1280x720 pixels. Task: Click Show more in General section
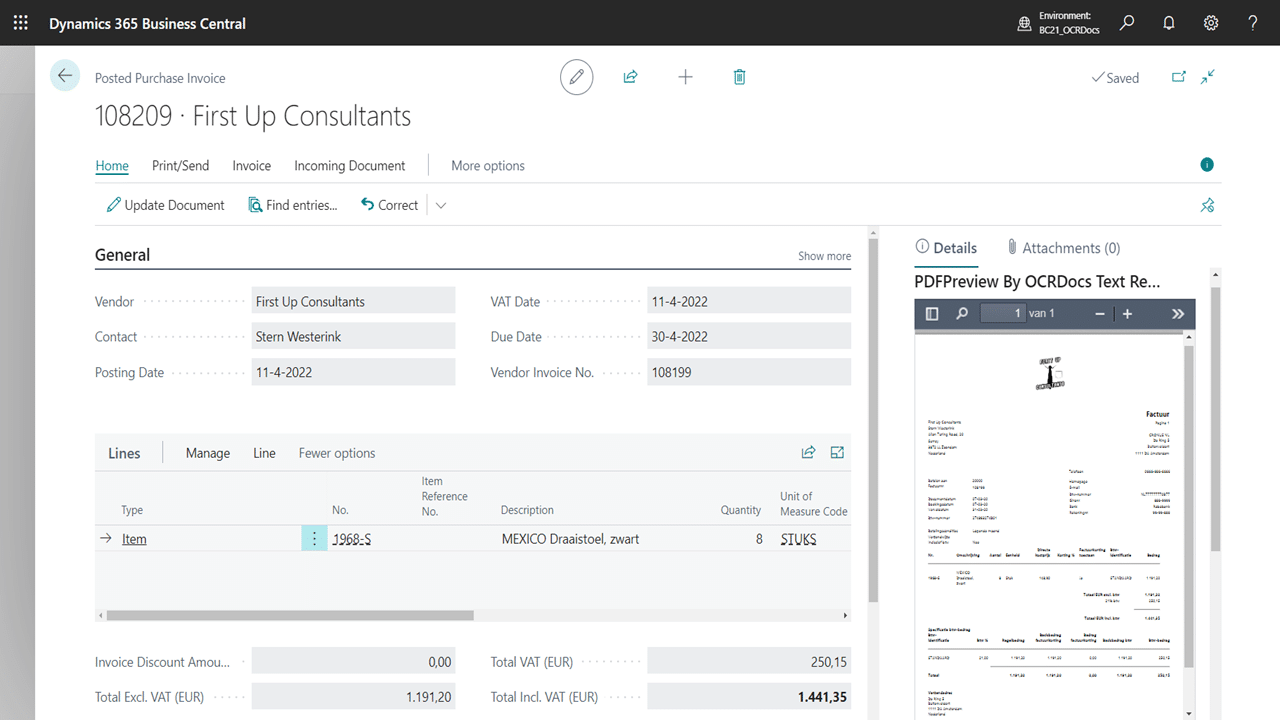(824, 256)
